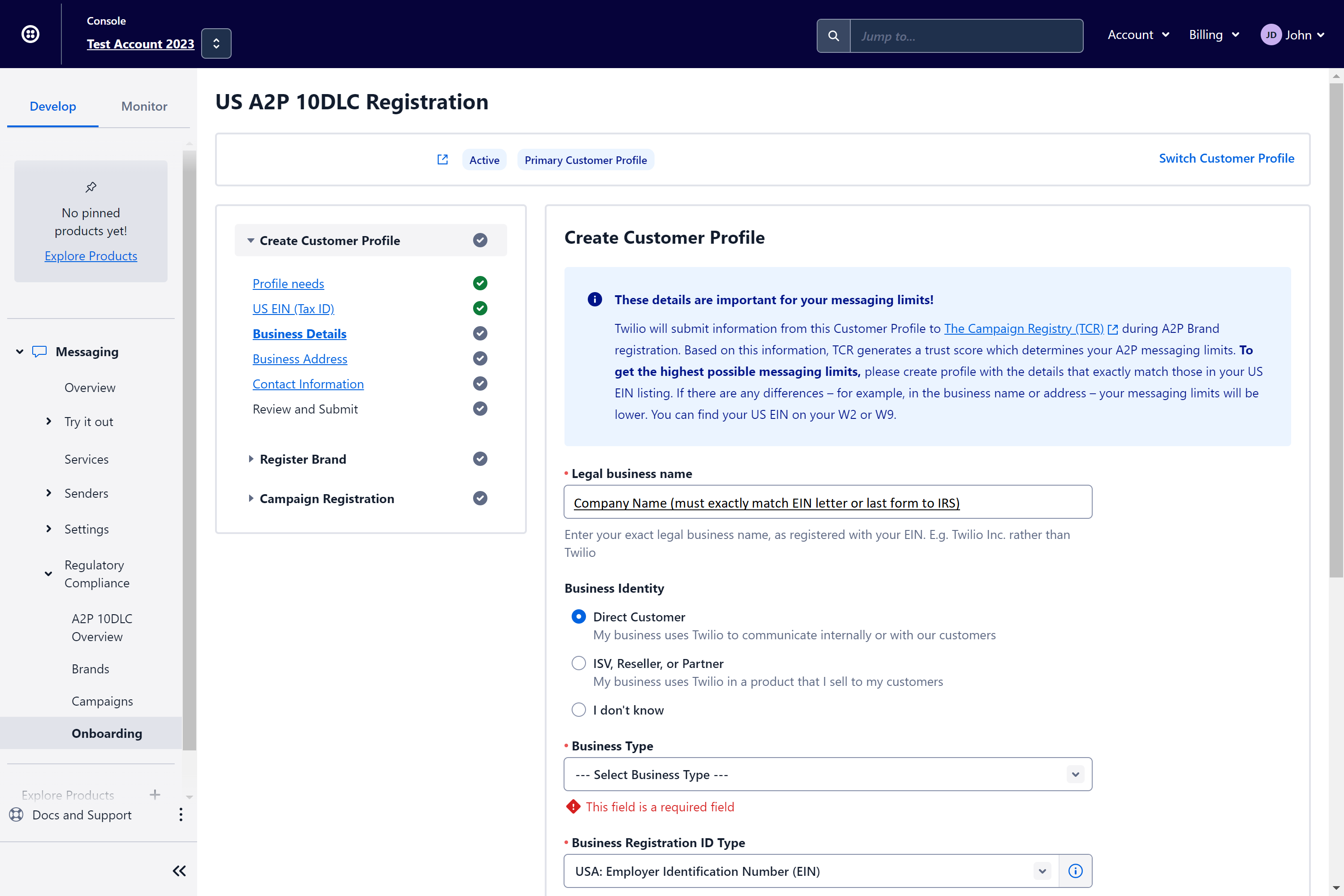Click the pin icon in pinned products box
The image size is (1344, 896).
pos(91,187)
